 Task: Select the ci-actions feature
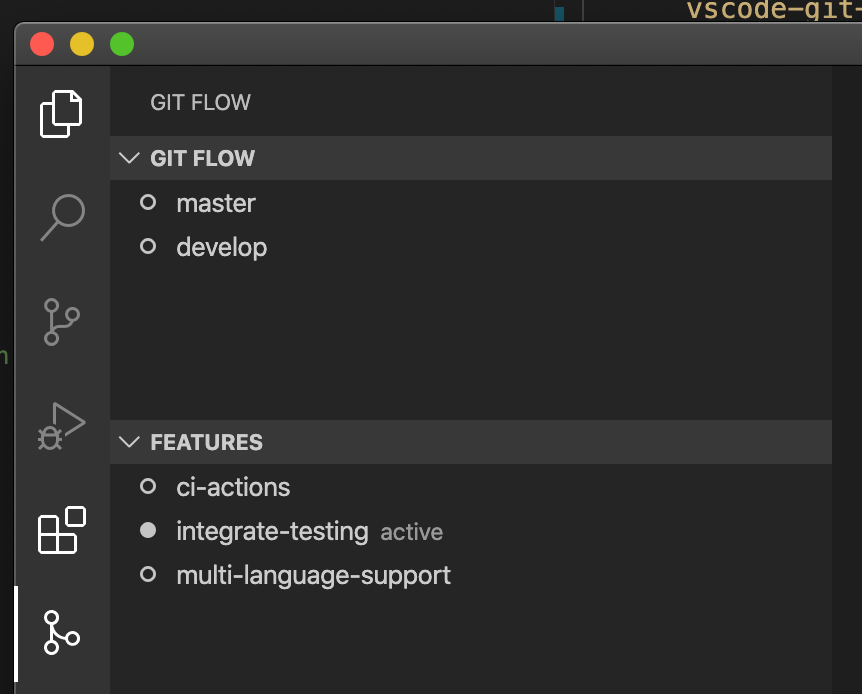coord(233,487)
